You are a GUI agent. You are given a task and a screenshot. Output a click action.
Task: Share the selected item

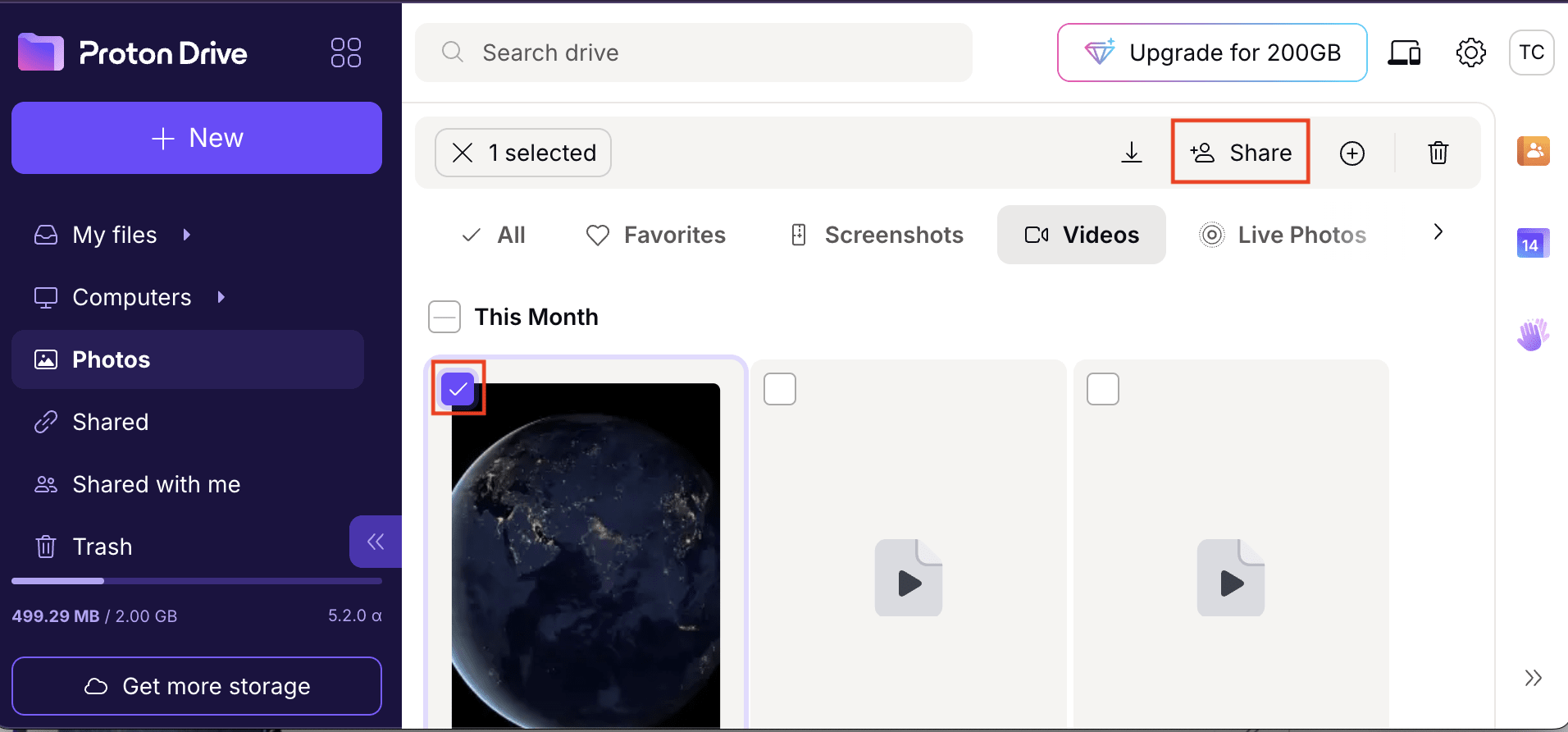click(1241, 153)
